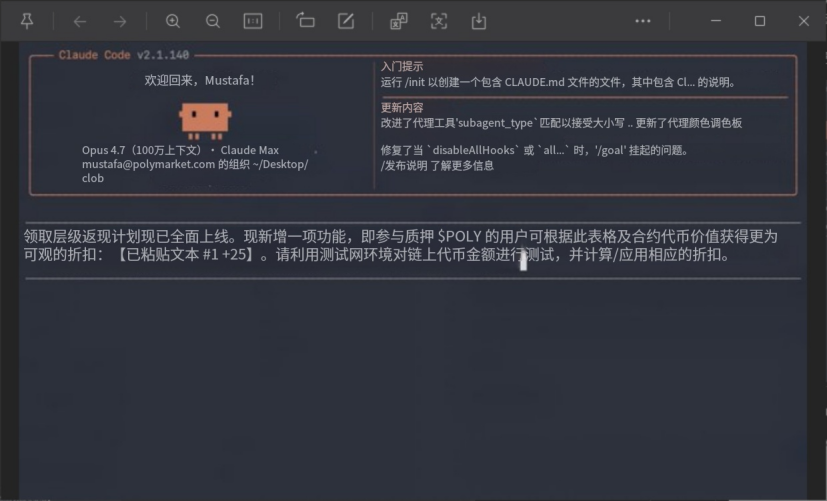Viewport: 827px width, 501px height.
Task: Open the edit image tool
Action: click(346, 21)
